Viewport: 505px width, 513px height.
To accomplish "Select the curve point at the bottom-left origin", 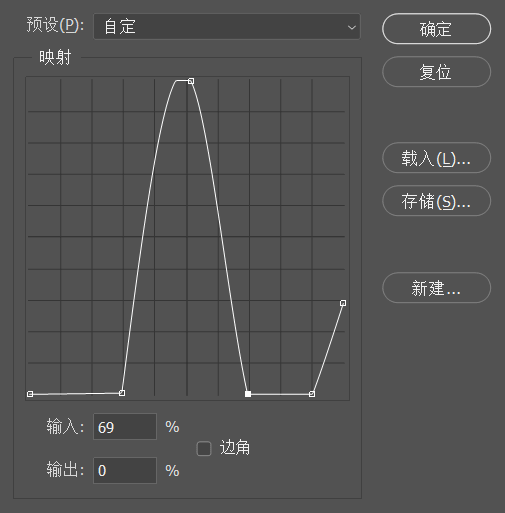I will click(30, 394).
